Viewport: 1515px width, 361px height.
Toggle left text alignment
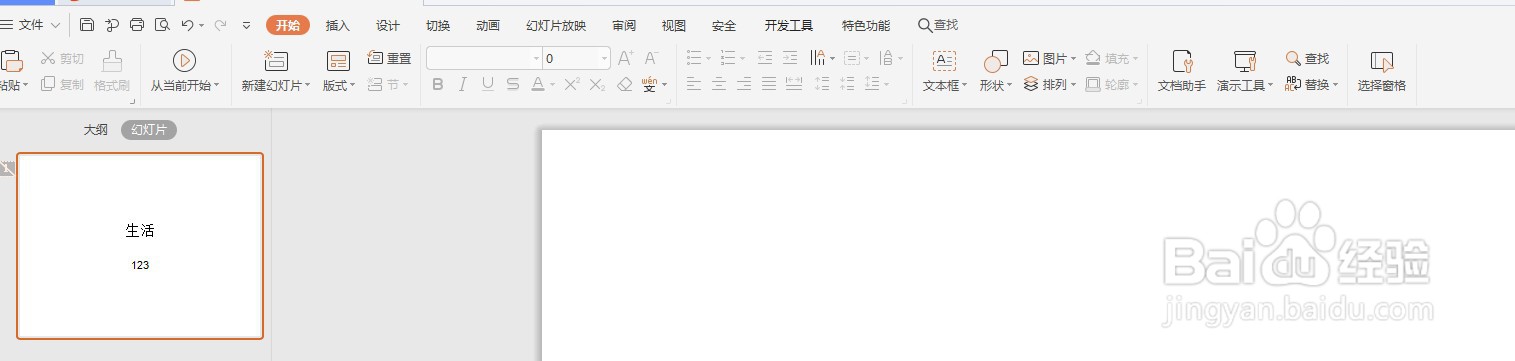coord(694,85)
